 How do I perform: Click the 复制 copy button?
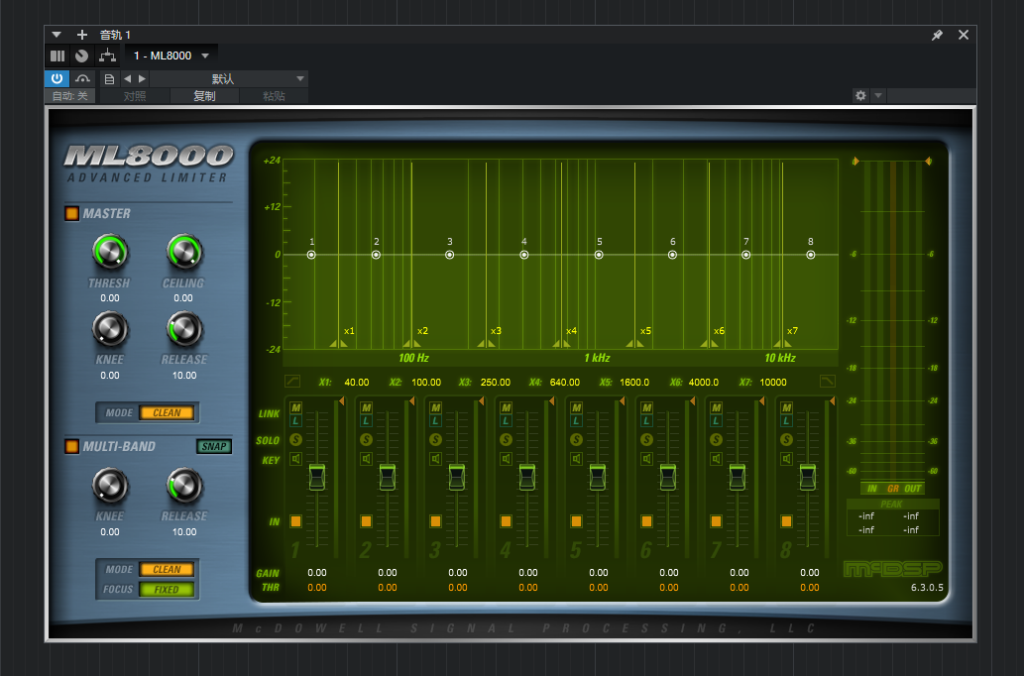[204, 96]
